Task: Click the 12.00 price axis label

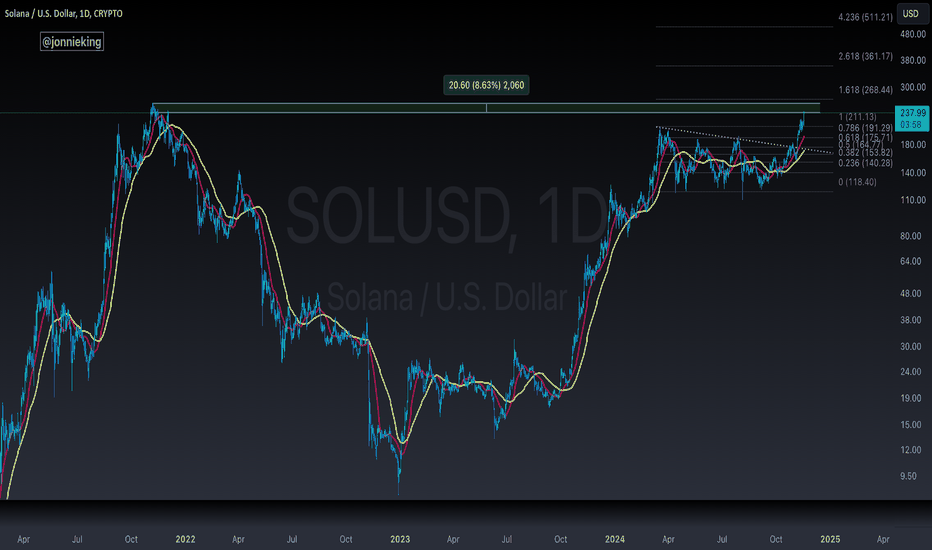Action: [911, 450]
